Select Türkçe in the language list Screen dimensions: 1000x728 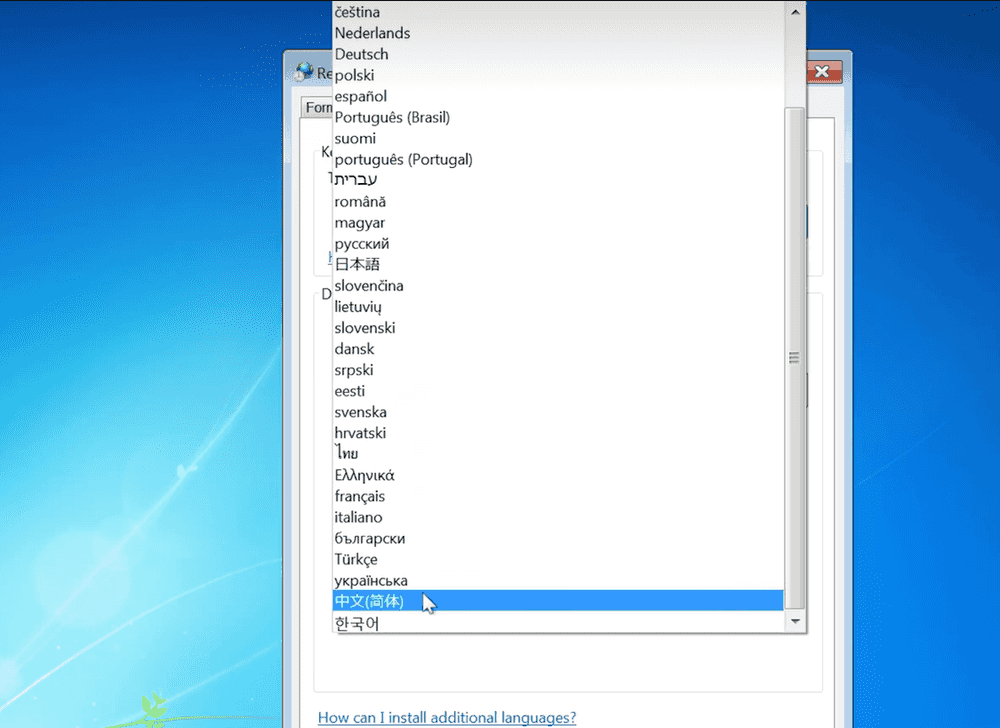pyautogui.click(x=356, y=559)
